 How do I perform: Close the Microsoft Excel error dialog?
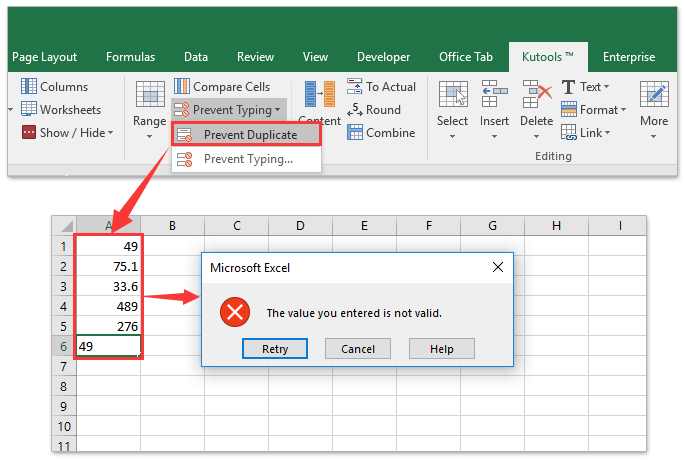click(x=498, y=267)
